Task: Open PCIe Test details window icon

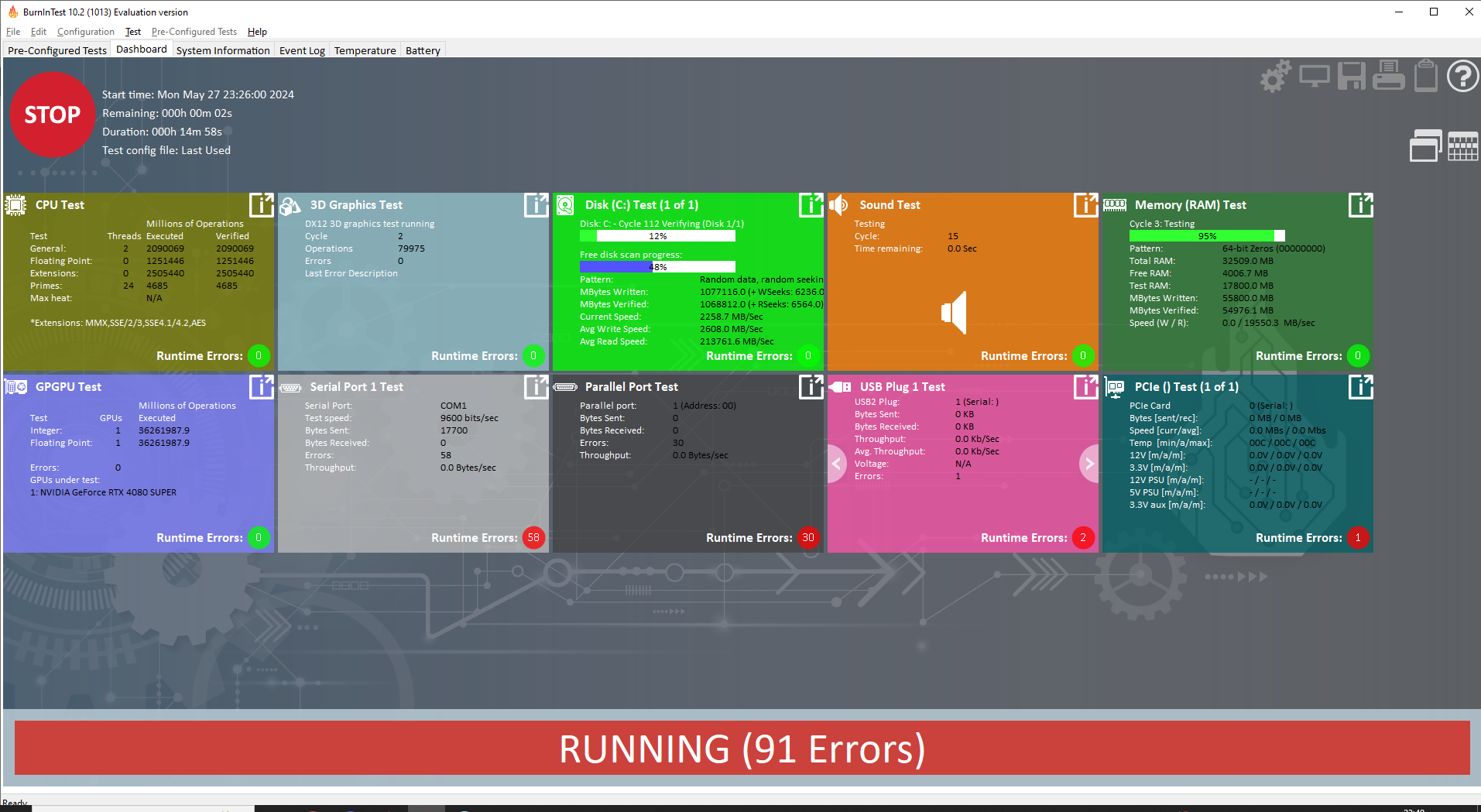Action: pos(1361,387)
